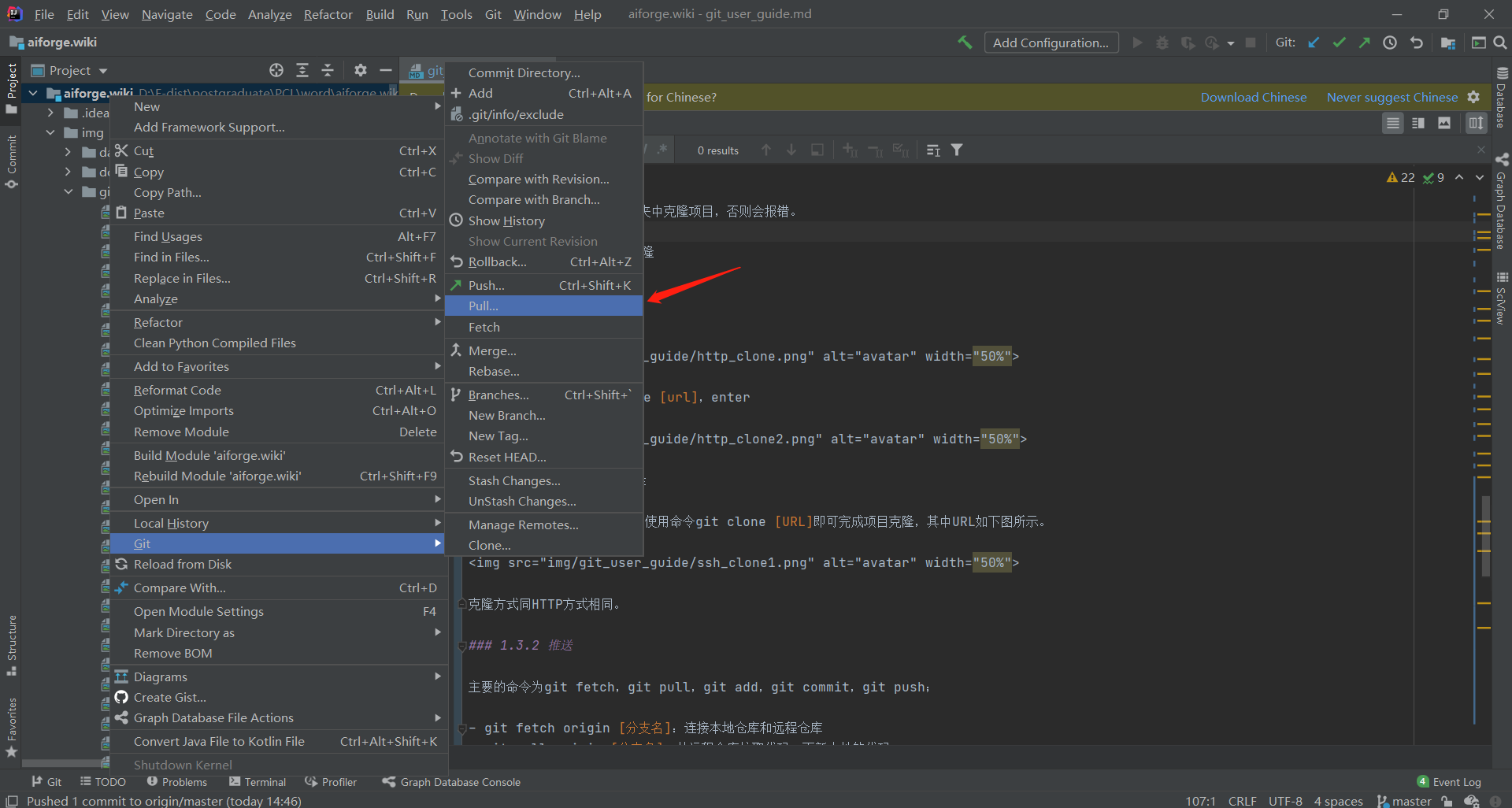Open Search Everywhere magnifier icon
Image resolution: width=1512 pixels, height=808 pixels.
pyautogui.click(x=1500, y=43)
